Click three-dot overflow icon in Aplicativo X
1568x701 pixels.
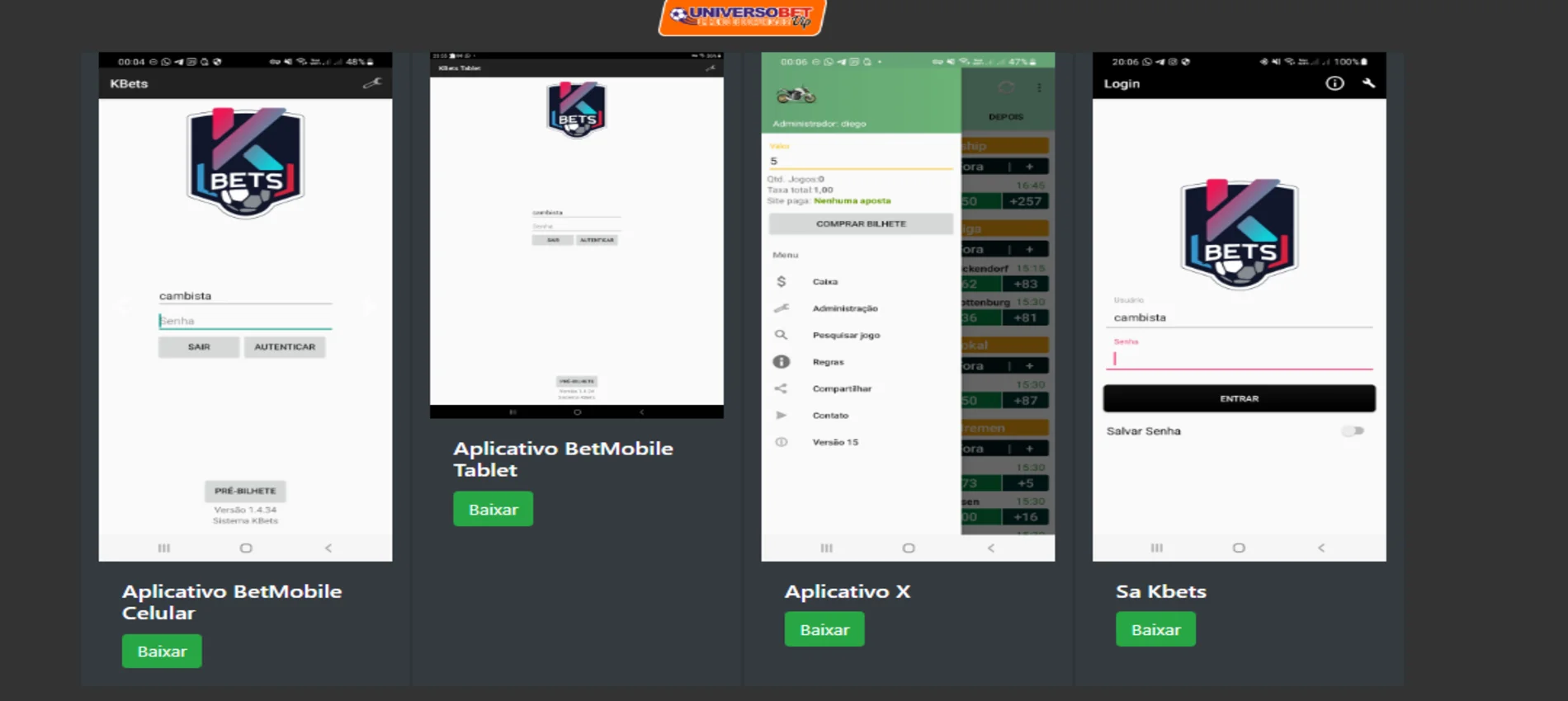coord(1039,87)
